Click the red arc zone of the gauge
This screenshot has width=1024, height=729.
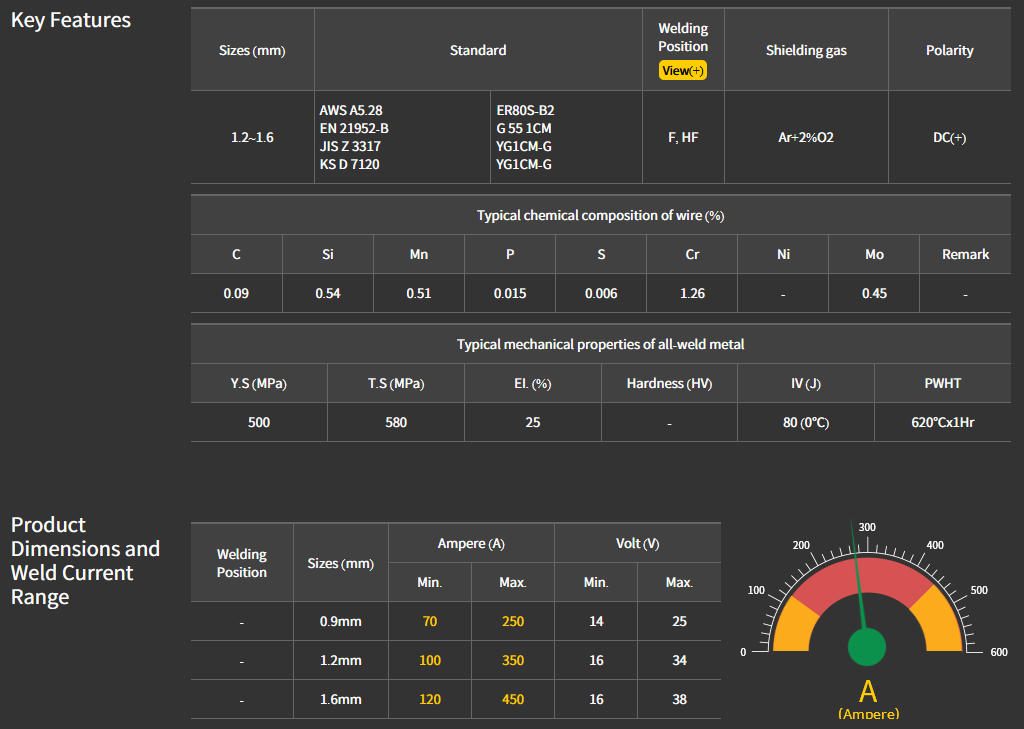point(868,579)
